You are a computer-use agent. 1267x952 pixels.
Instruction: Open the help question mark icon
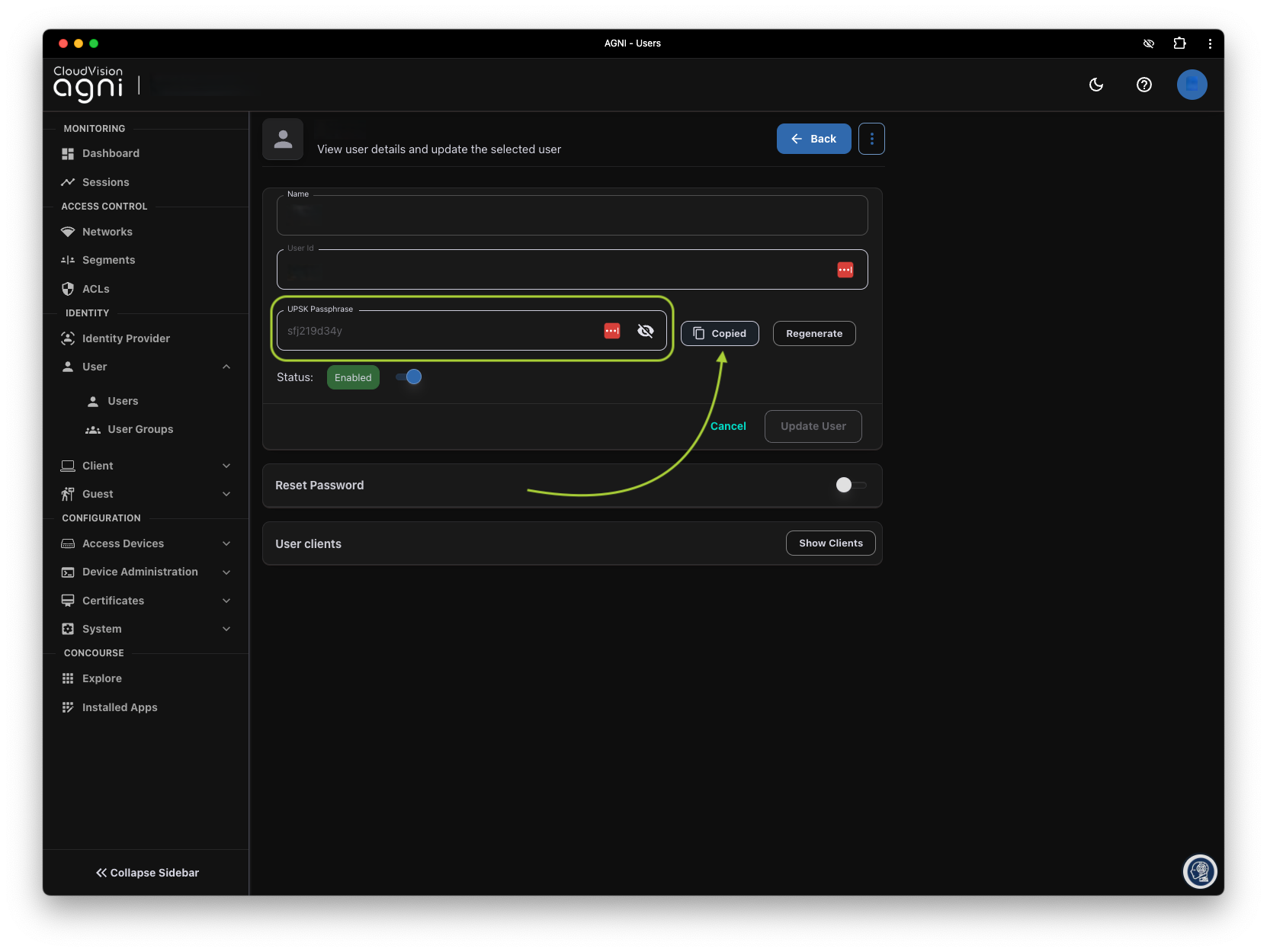tap(1144, 85)
